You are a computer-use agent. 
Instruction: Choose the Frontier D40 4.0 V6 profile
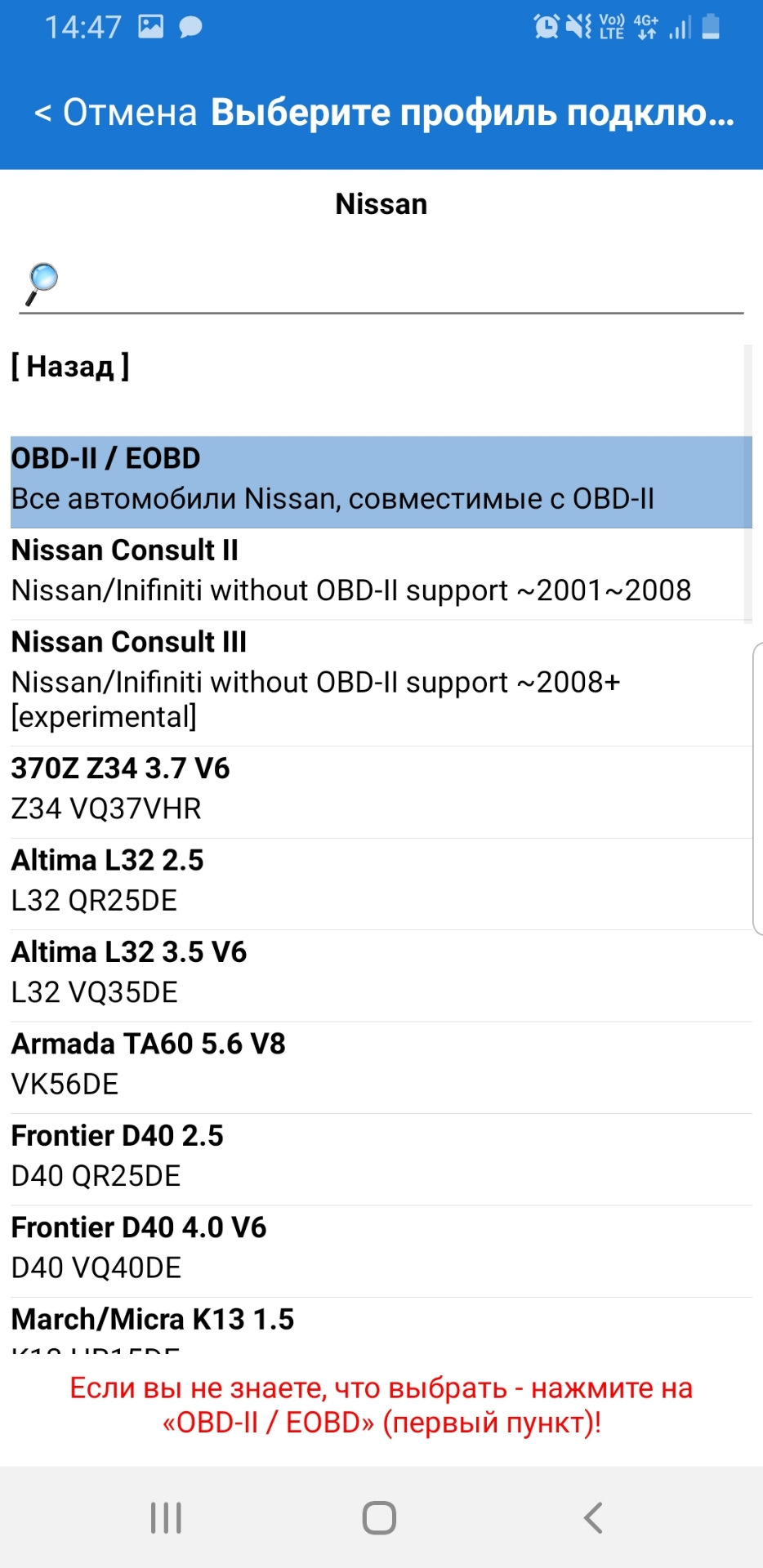(x=381, y=1249)
